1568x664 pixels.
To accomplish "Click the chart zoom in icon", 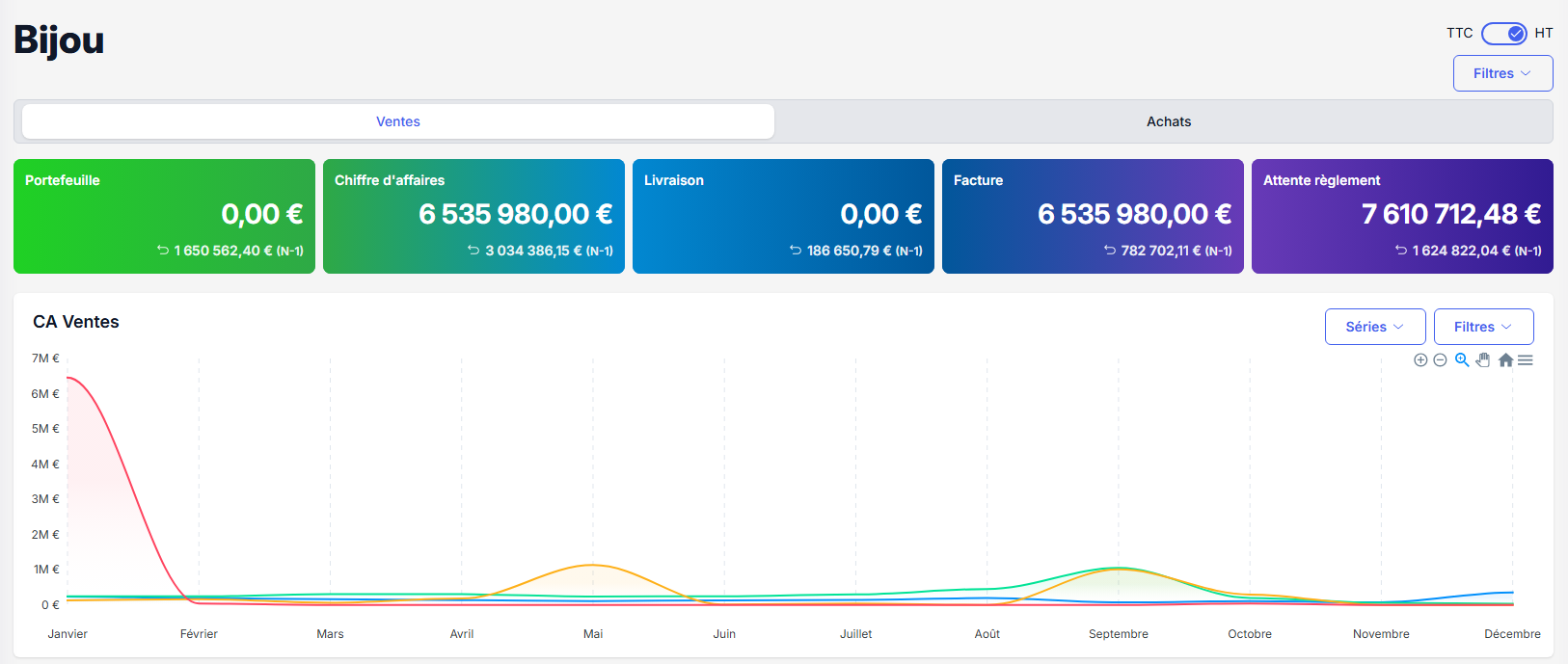I will click(x=1420, y=360).
